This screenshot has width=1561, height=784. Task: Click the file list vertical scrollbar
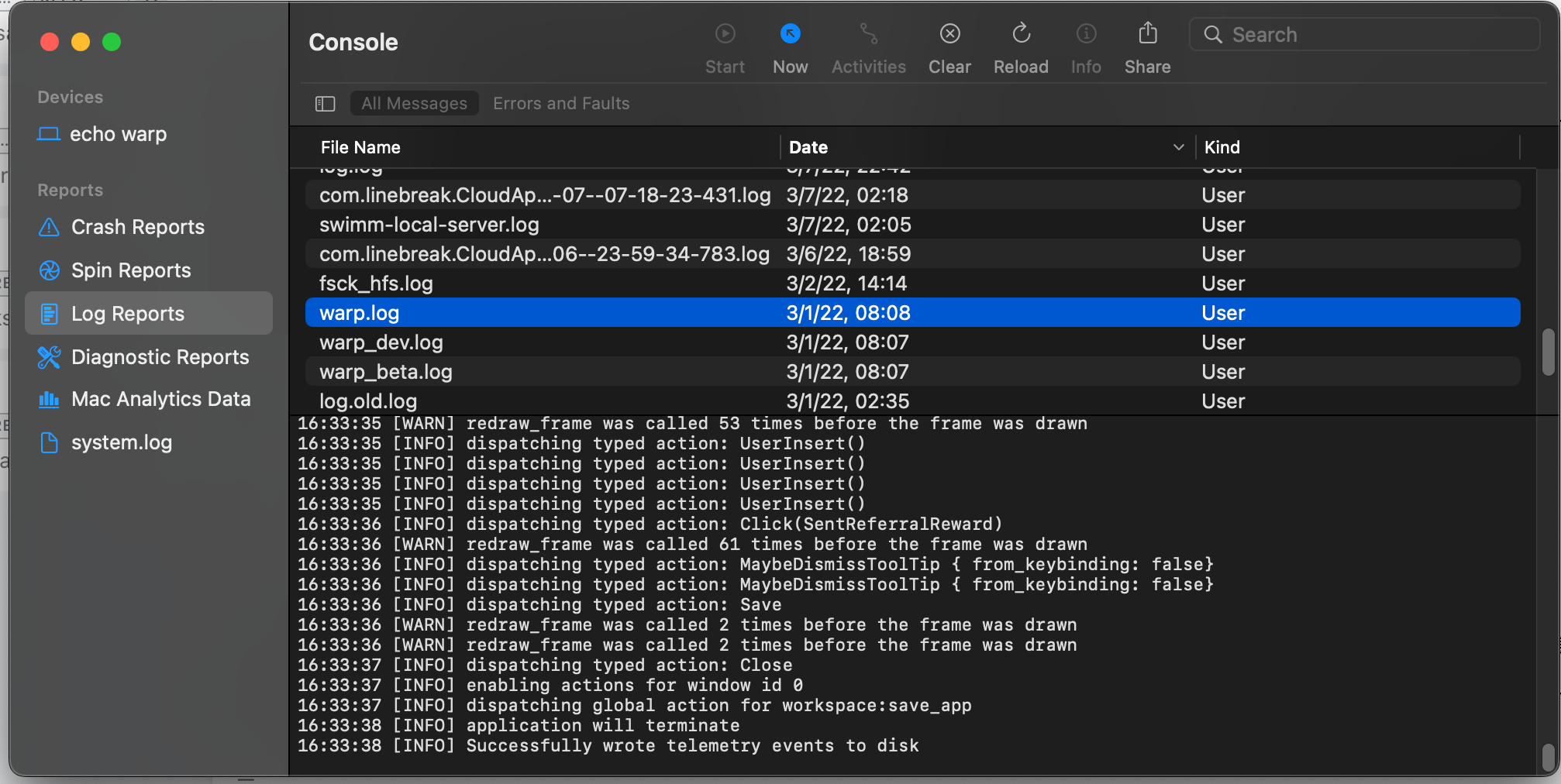(1548, 352)
